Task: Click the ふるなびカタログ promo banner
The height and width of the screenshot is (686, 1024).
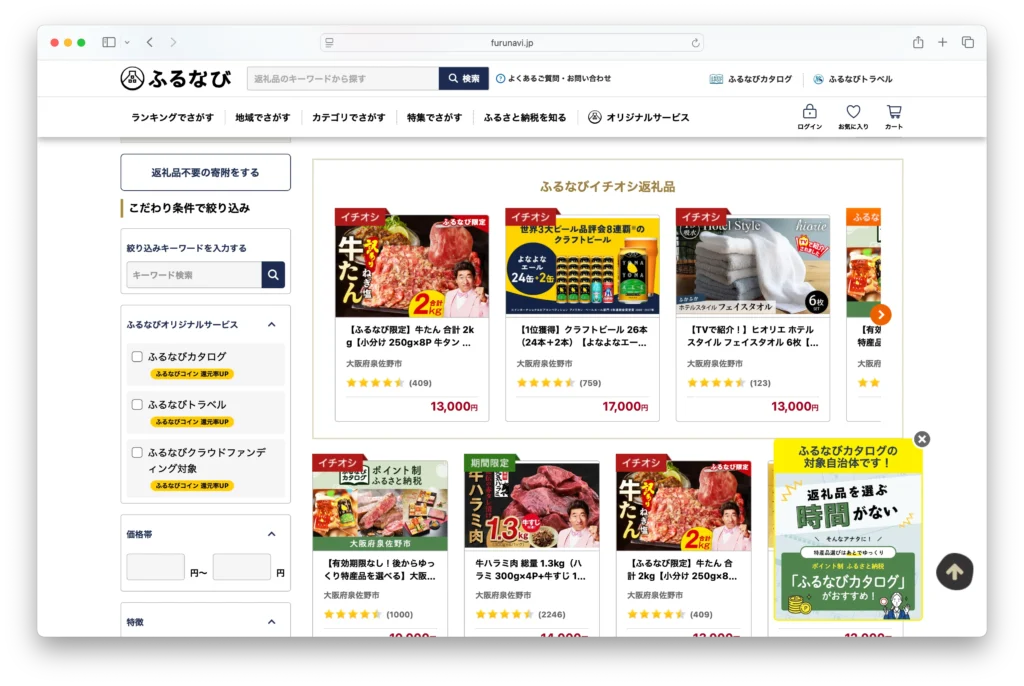Action: point(848,531)
